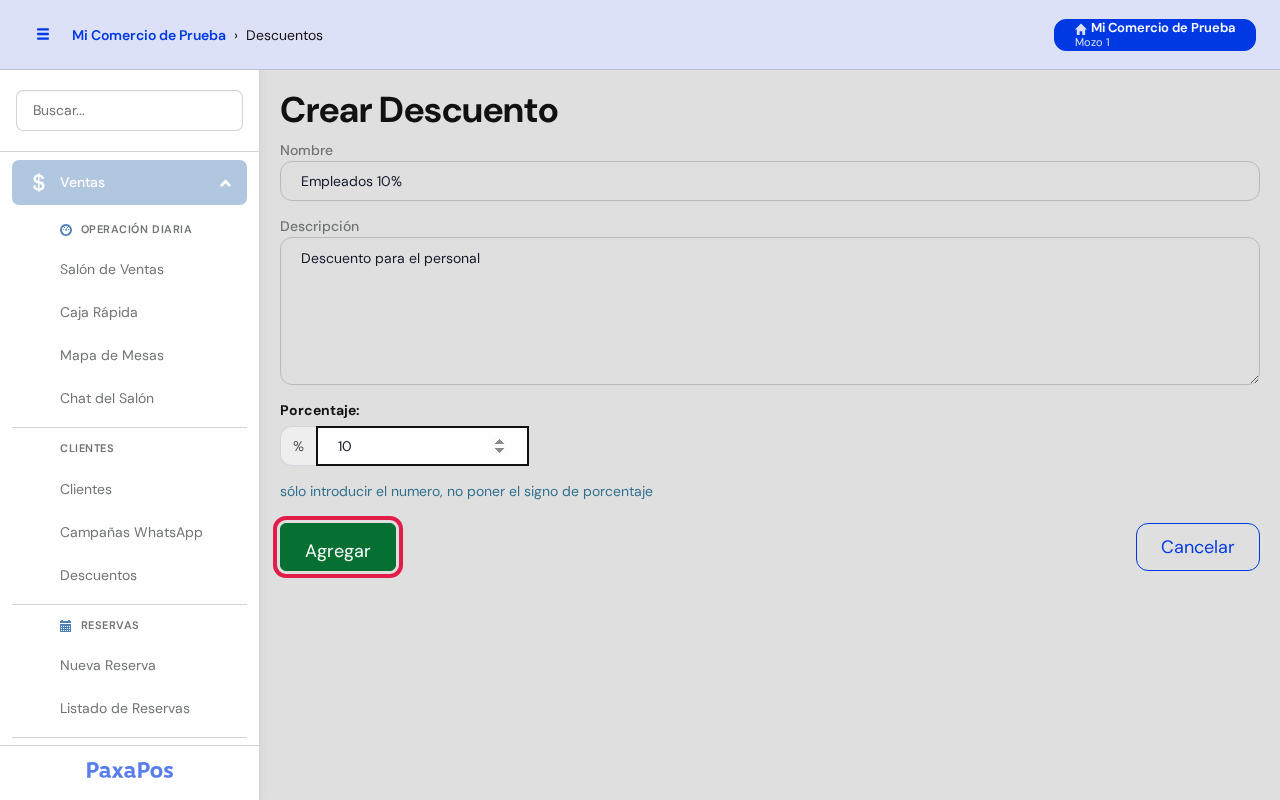Click the PaxaPos logo link
The width and height of the screenshot is (1280, 800).
pos(130,770)
